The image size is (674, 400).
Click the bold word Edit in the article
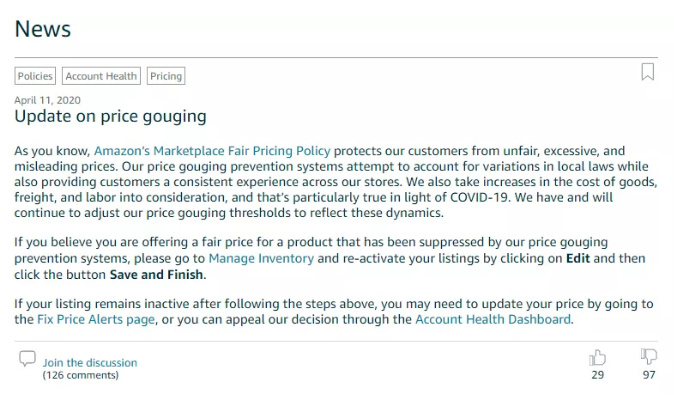tap(576, 258)
